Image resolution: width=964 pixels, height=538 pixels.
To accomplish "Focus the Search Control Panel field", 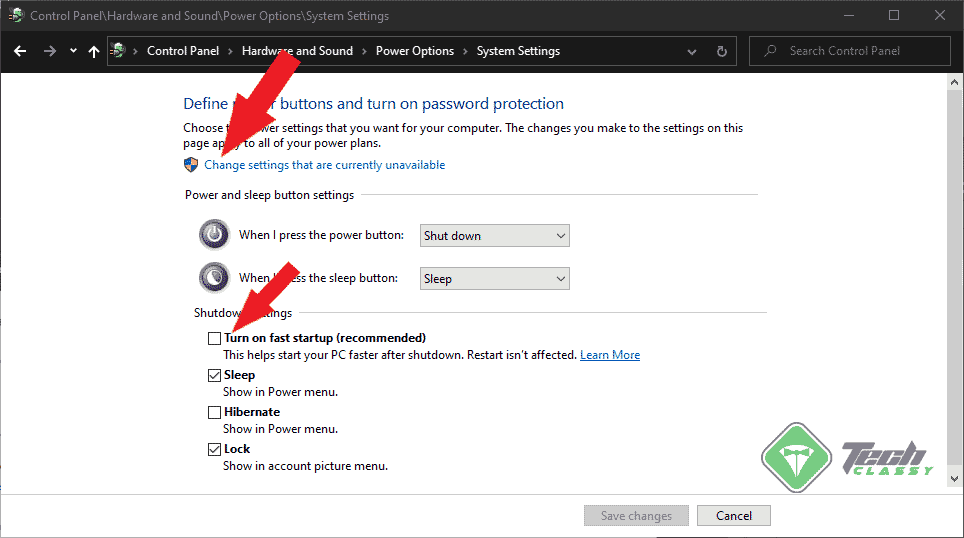I will (850, 51).
